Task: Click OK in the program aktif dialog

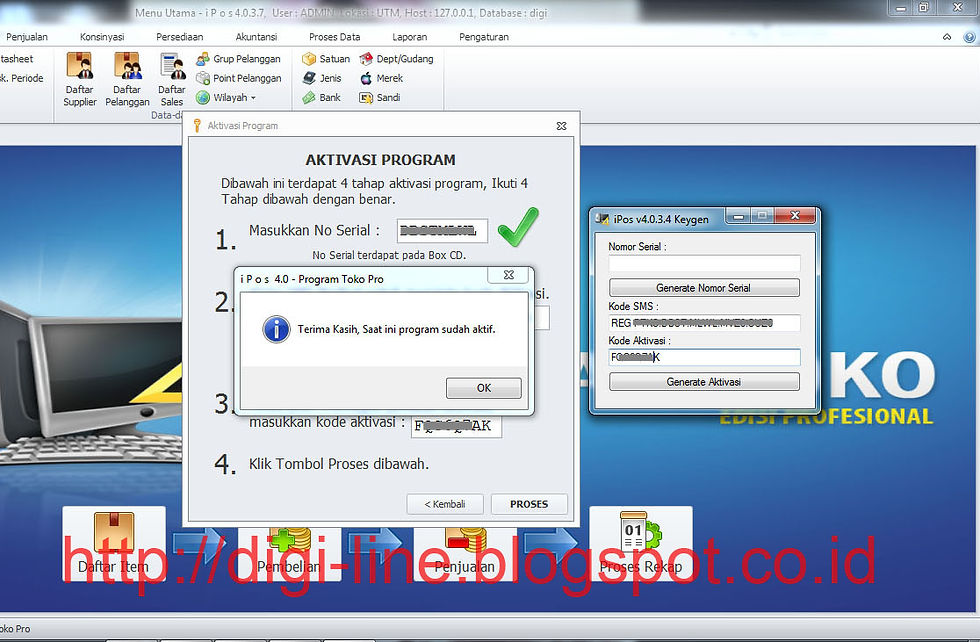Action: [x=484, y=388]
